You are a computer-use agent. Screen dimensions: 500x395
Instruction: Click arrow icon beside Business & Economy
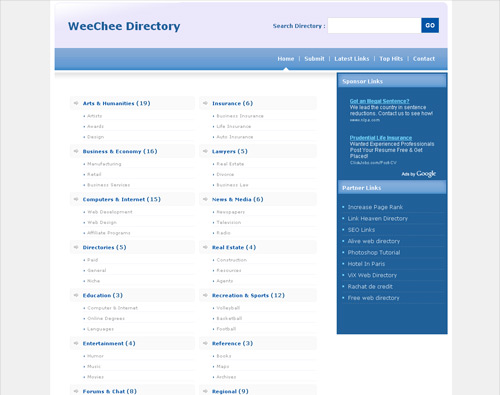click(x=76, y=151)
